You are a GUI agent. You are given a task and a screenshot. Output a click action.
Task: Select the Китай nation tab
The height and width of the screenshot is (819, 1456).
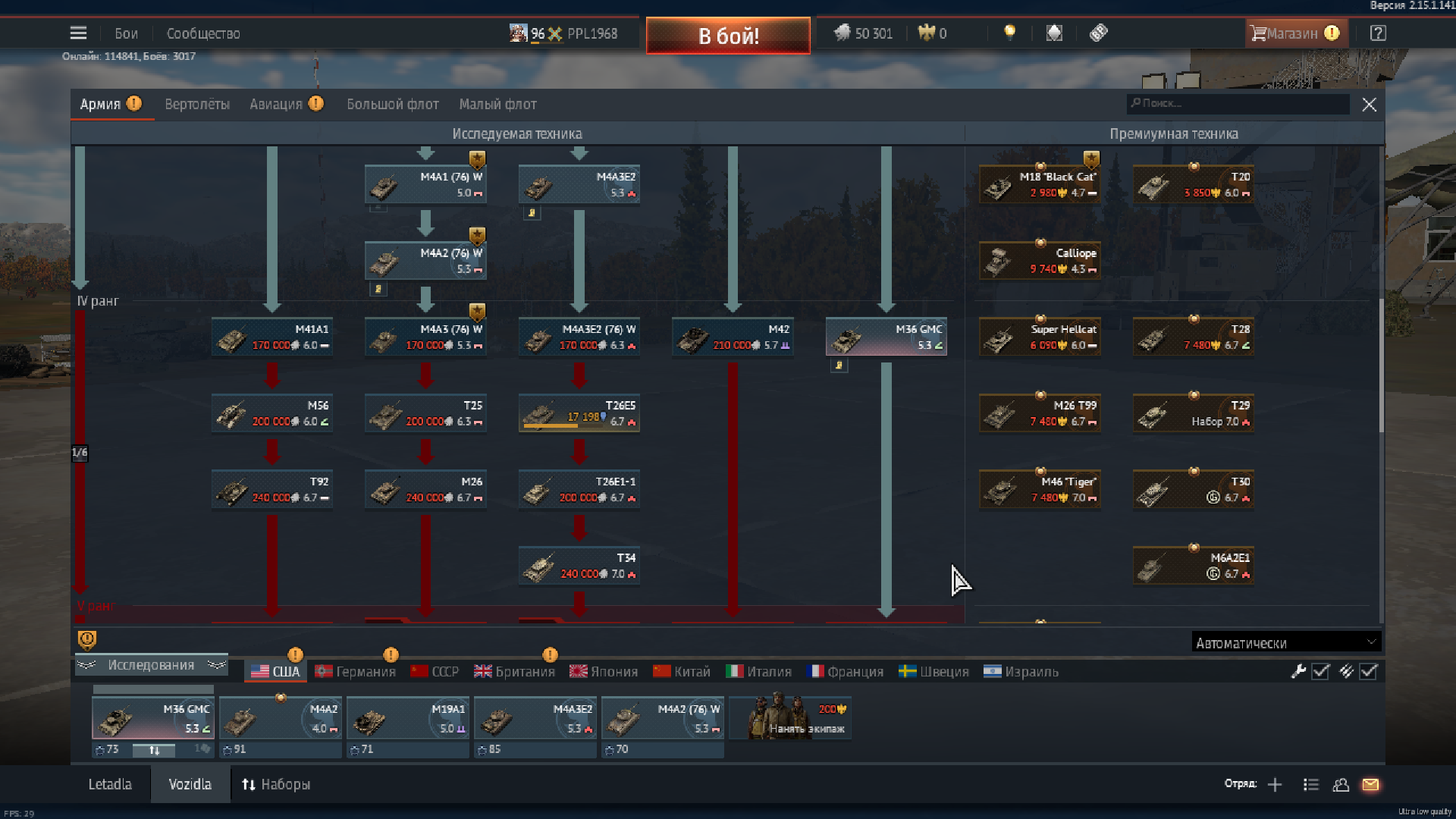tap(682, 671)
